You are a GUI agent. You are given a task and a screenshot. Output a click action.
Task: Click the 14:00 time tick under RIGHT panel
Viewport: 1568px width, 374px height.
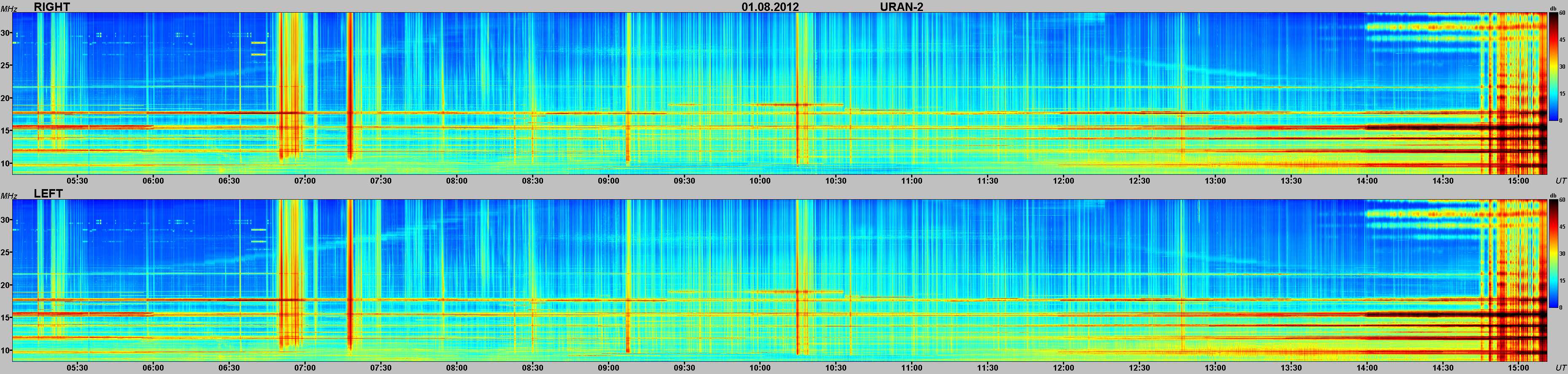tap(1367, 181)
